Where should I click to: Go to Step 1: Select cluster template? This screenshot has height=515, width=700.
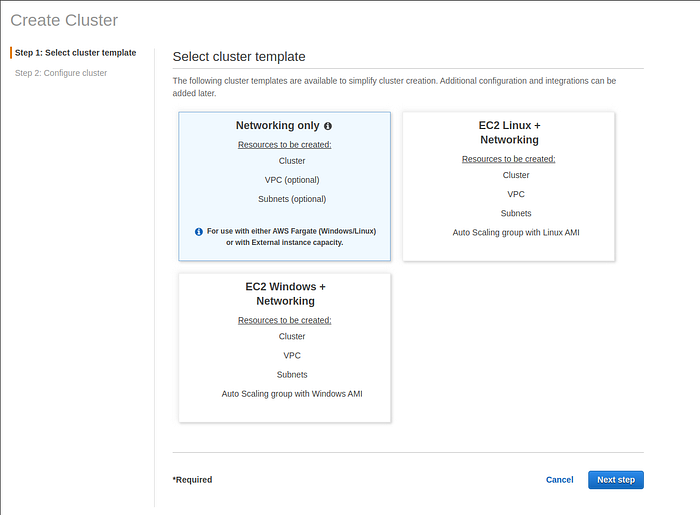pyautogui.click(x=75, y=52)
